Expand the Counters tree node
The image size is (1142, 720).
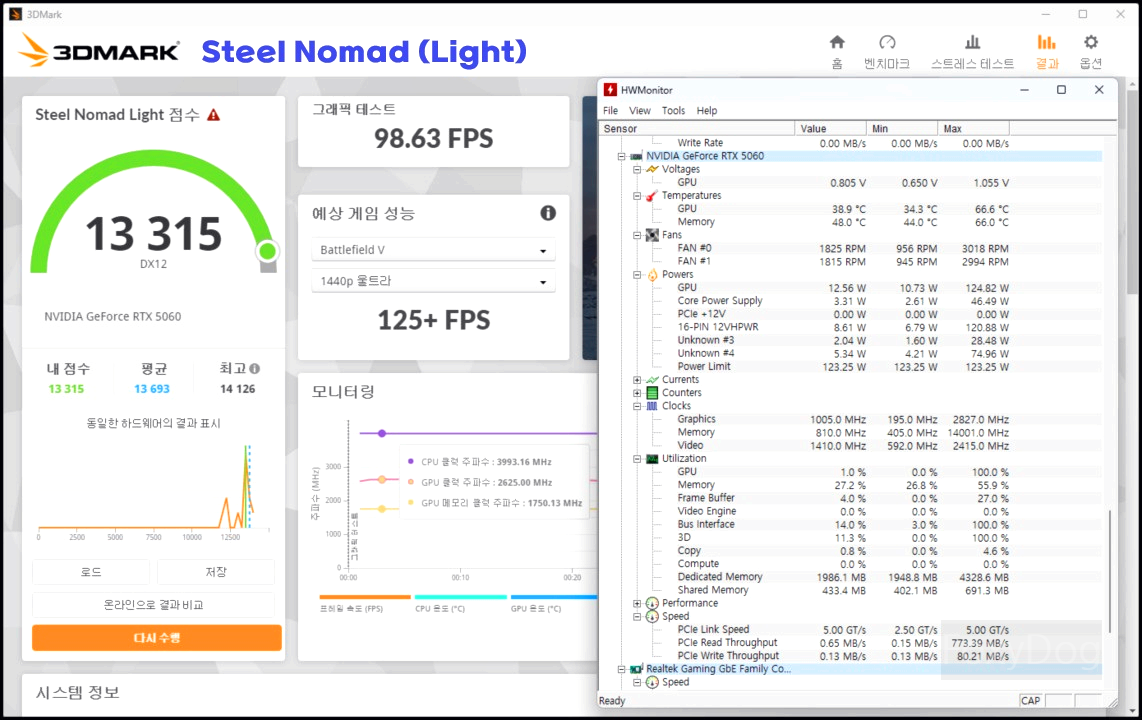tap(637, 392)
